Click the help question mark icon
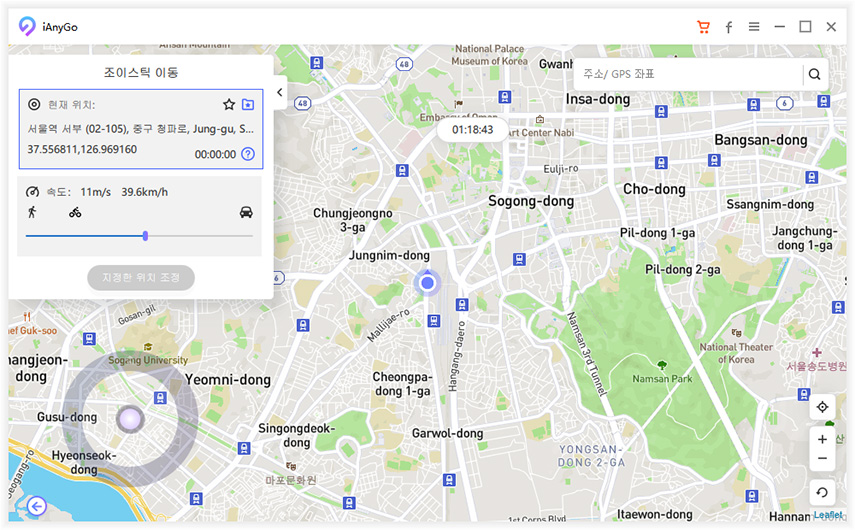The width and height of the screenshot is (855, 530). pyautogui.click(x=248, y=154)
